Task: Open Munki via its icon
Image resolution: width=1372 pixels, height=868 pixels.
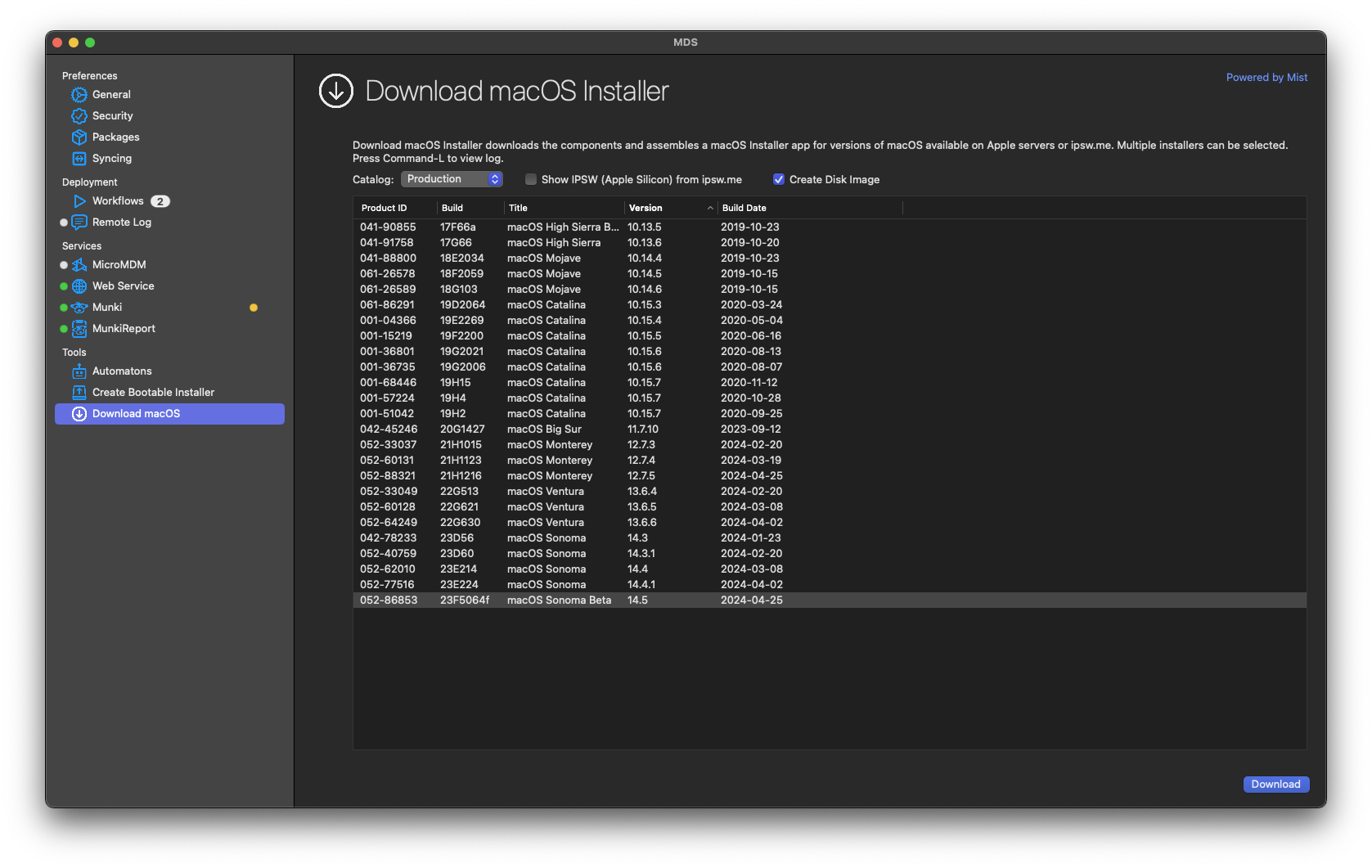Action: (x=79, y=308)
